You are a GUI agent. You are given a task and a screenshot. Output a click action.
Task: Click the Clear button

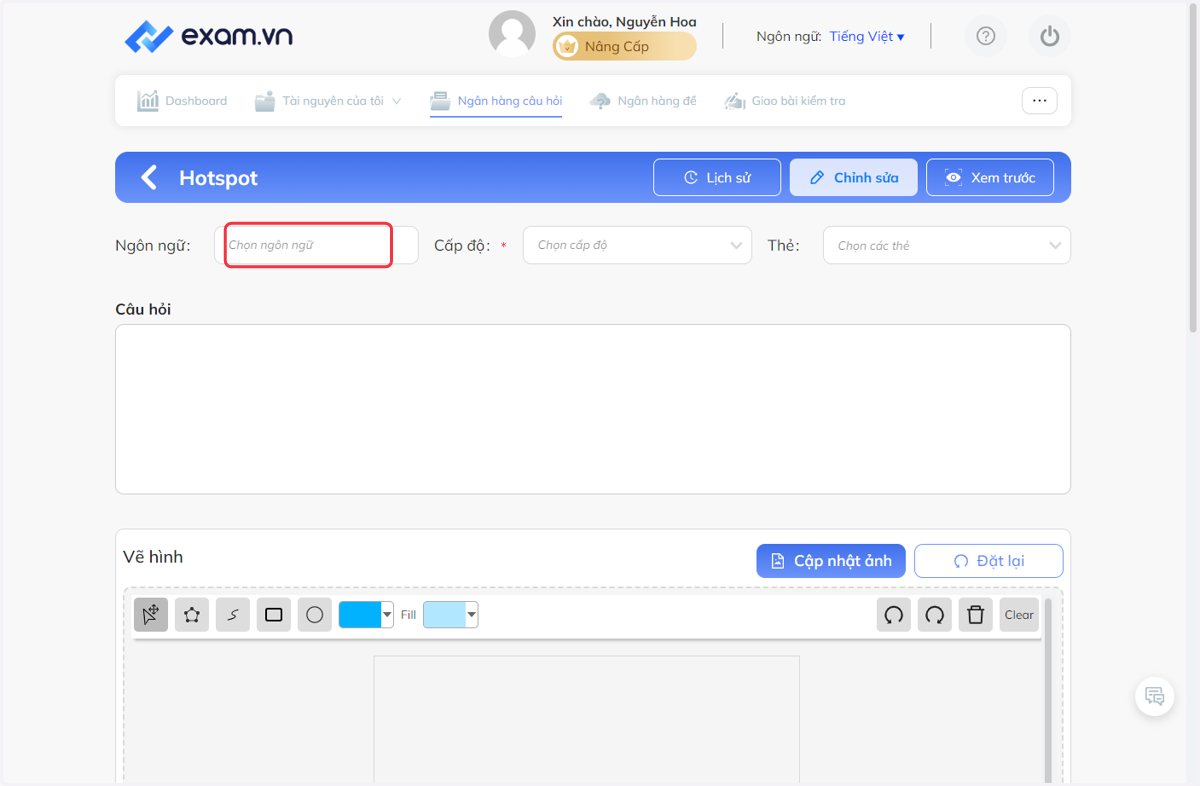tap(1019, 615)
